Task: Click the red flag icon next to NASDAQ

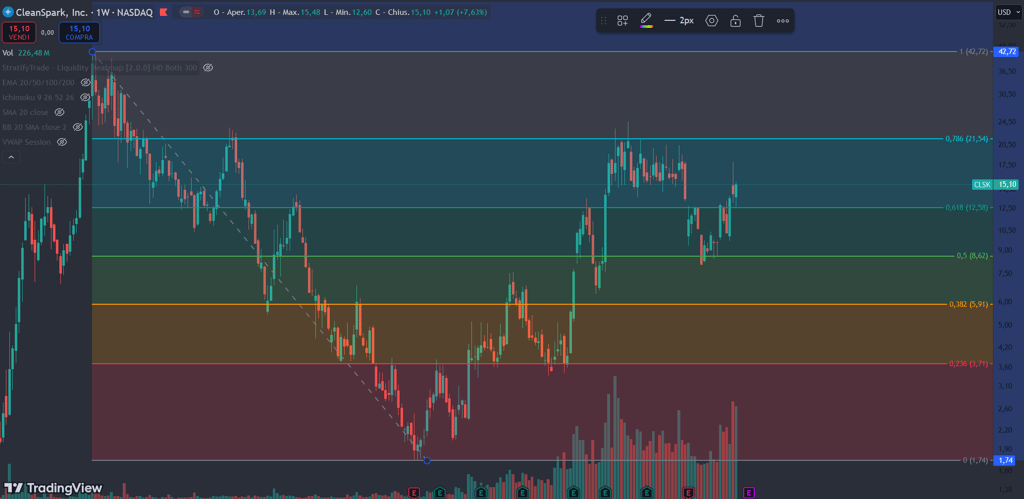Action: (x=163, y=12)
